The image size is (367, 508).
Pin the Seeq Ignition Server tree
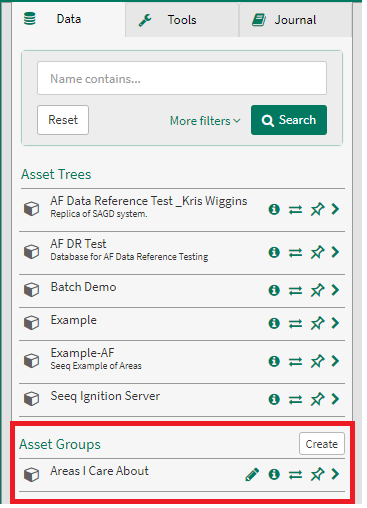(317, 399)
